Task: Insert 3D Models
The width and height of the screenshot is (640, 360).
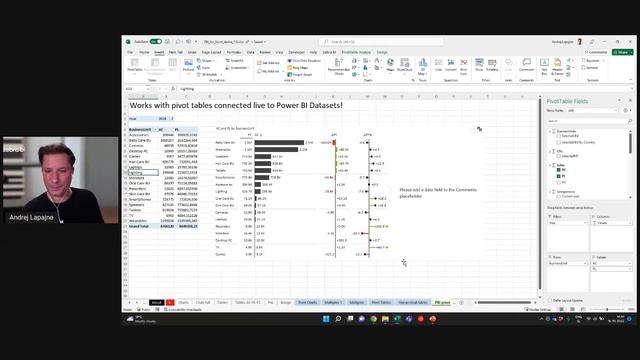Action: coord(209,74)
